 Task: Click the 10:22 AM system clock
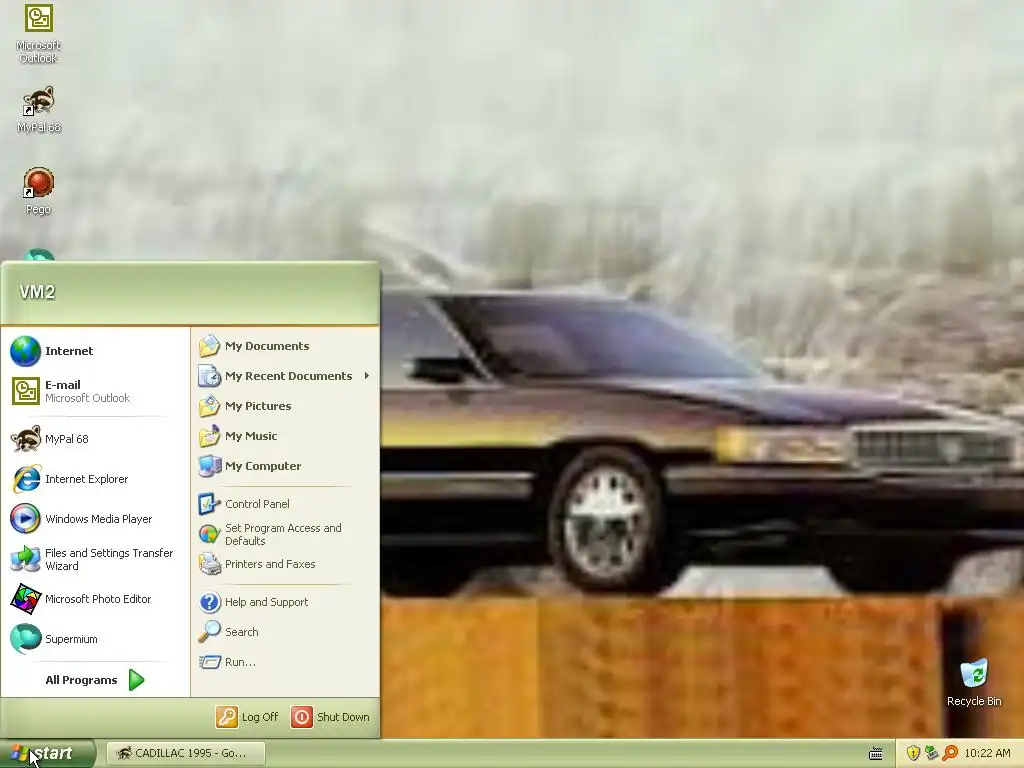(987, 754)
